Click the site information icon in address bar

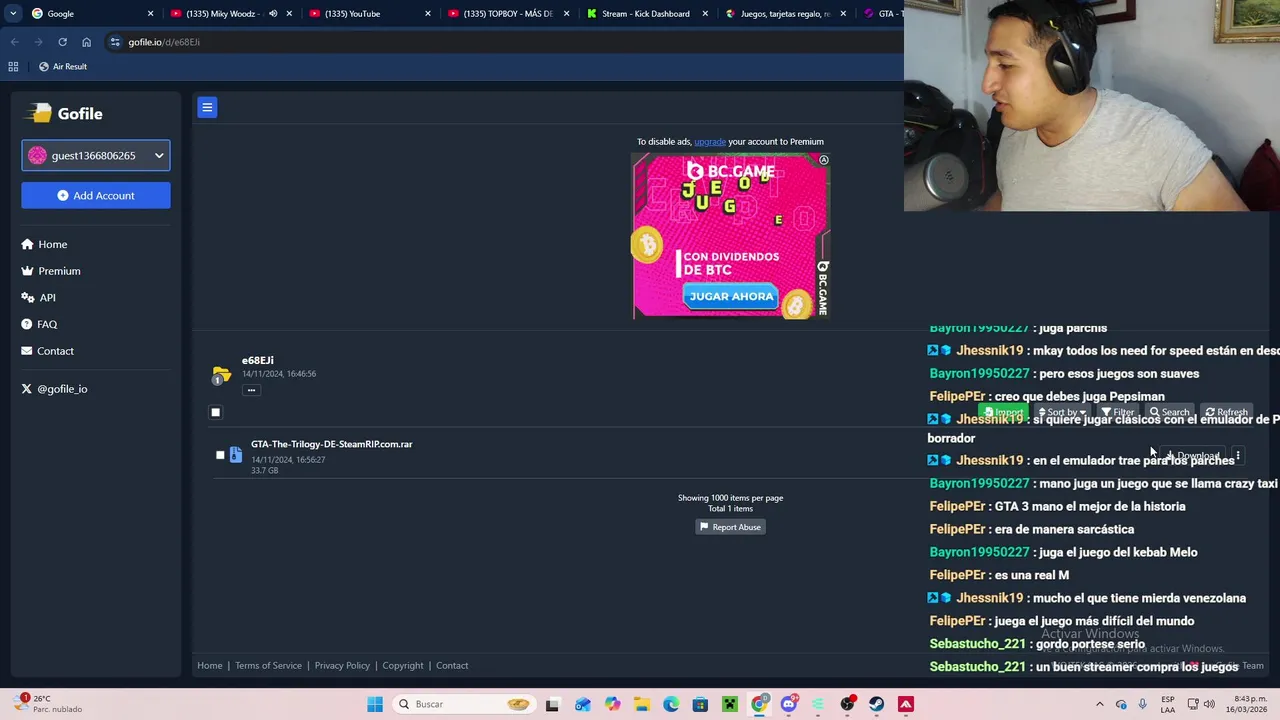tap(115, 42)
